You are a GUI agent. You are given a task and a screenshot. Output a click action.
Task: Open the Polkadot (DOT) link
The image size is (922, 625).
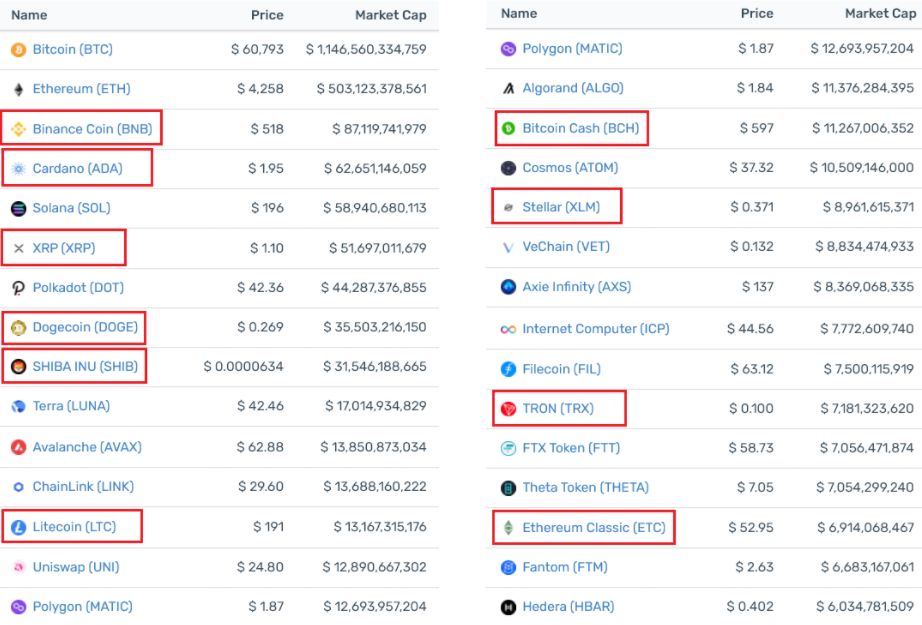tap(78, 288)
